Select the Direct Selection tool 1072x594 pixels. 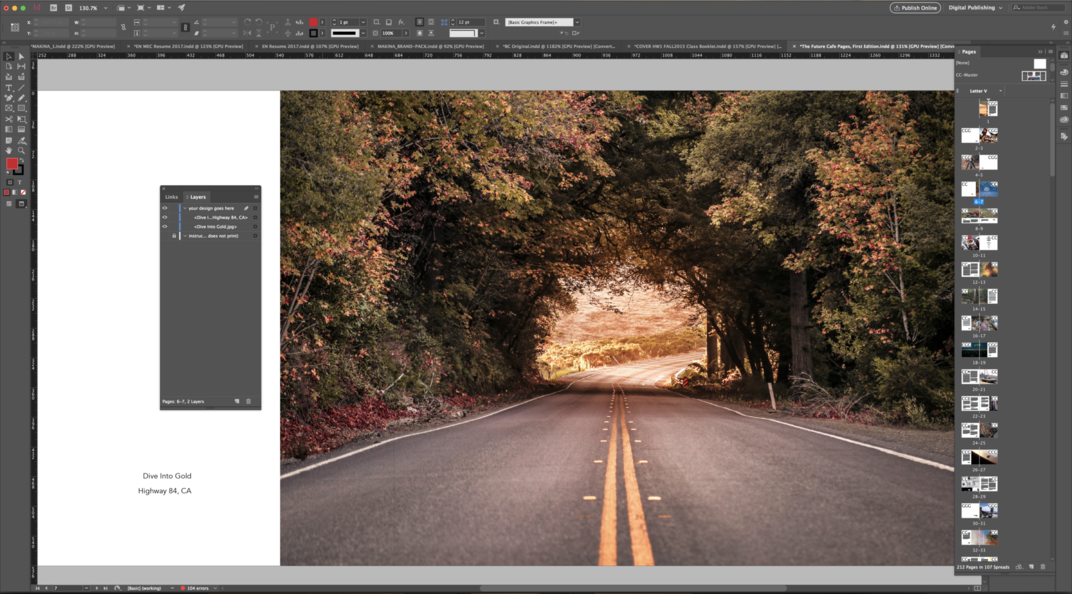(22, 56)
